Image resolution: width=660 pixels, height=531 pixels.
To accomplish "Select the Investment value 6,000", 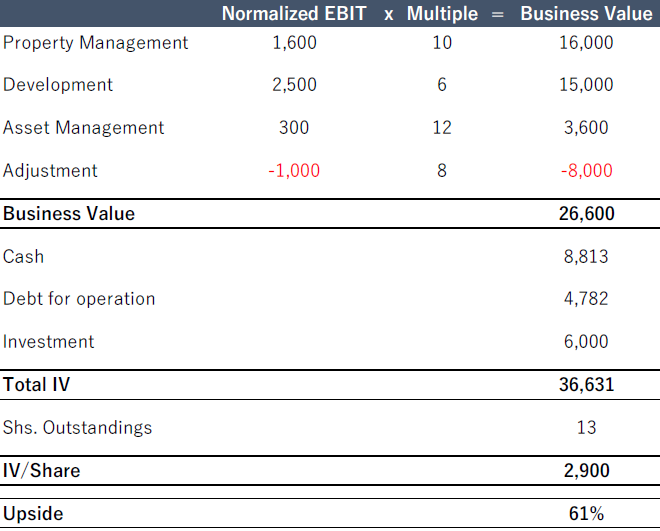I will click(x=586, y=342).
